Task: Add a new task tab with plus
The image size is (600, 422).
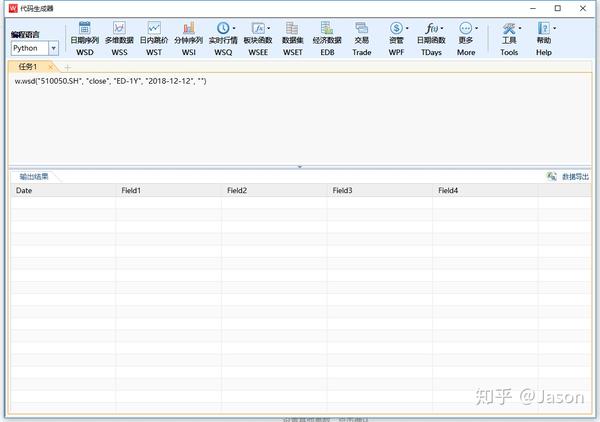Action: tap(68, 68)
